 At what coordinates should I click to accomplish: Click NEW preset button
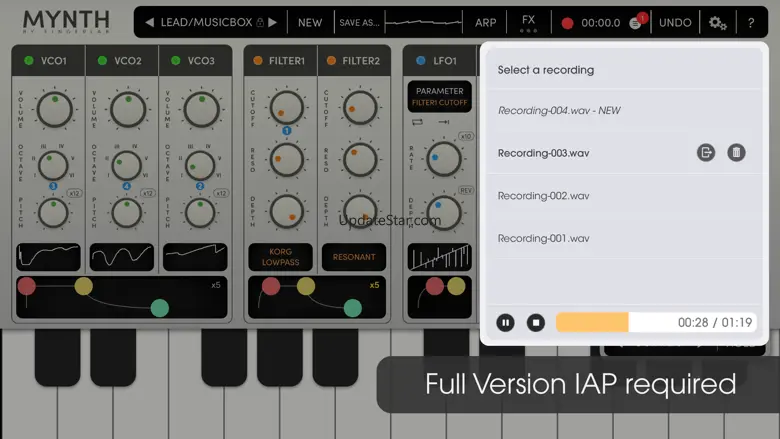[310, 23]
